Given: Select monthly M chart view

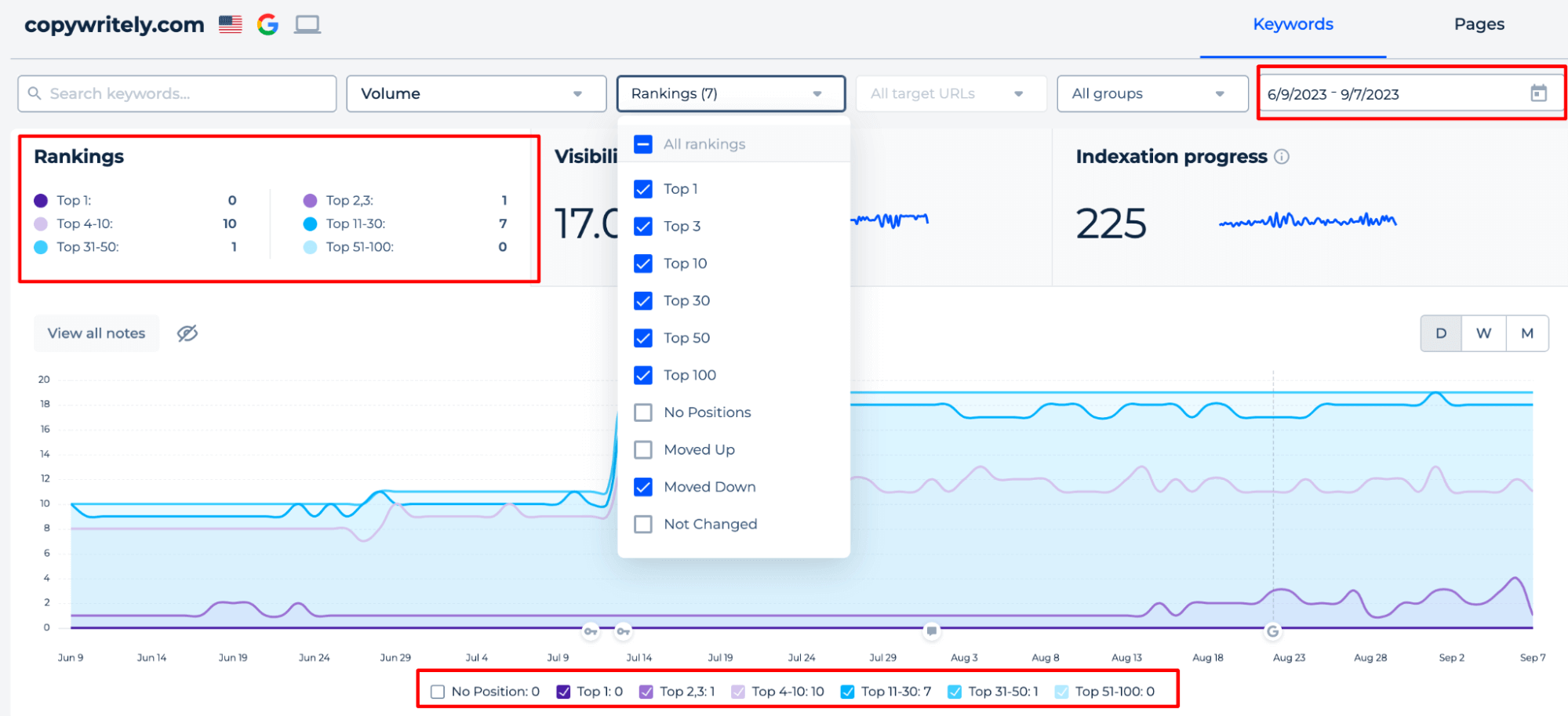Looking at the screenshot, I should coord(1526,333).
